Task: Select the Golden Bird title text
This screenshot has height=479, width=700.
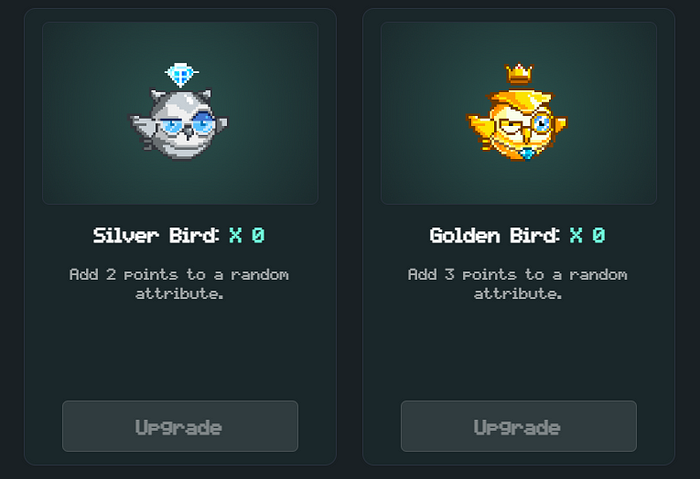Action: (494, 235)
